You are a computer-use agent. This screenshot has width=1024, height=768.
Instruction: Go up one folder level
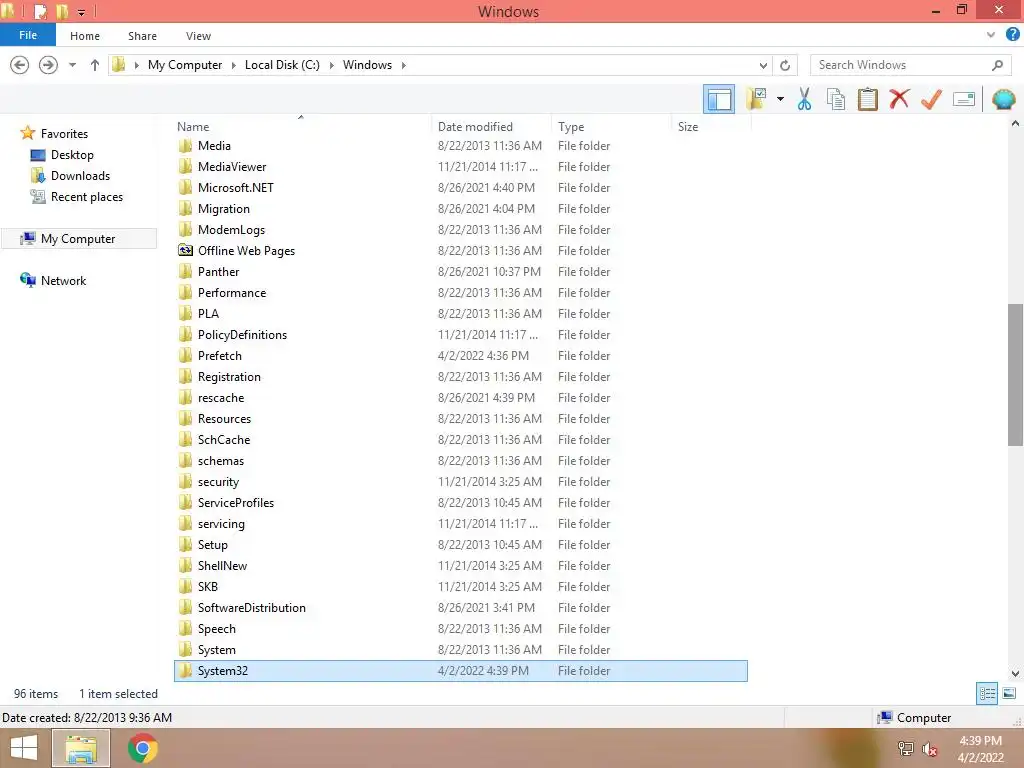[95, 65]
